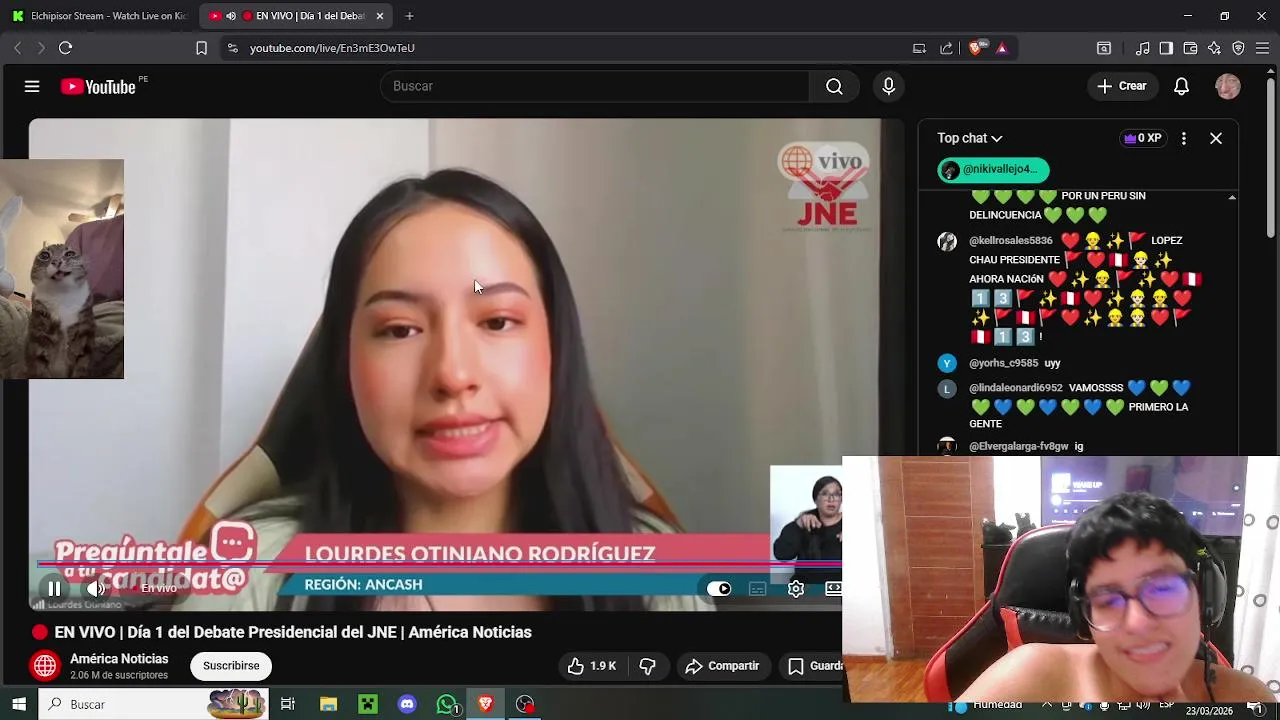View site settings icon in address bar

[232, 48]
